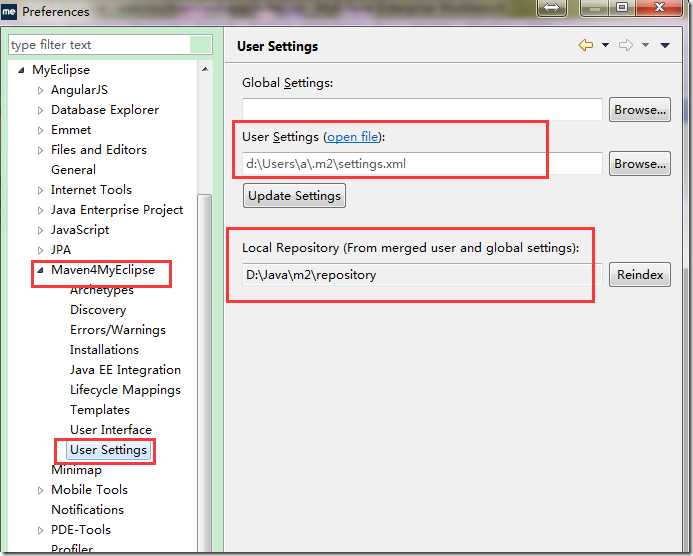Clear the filter text field icon
Screen dimensions: 693x556
(x=201, y=45)
